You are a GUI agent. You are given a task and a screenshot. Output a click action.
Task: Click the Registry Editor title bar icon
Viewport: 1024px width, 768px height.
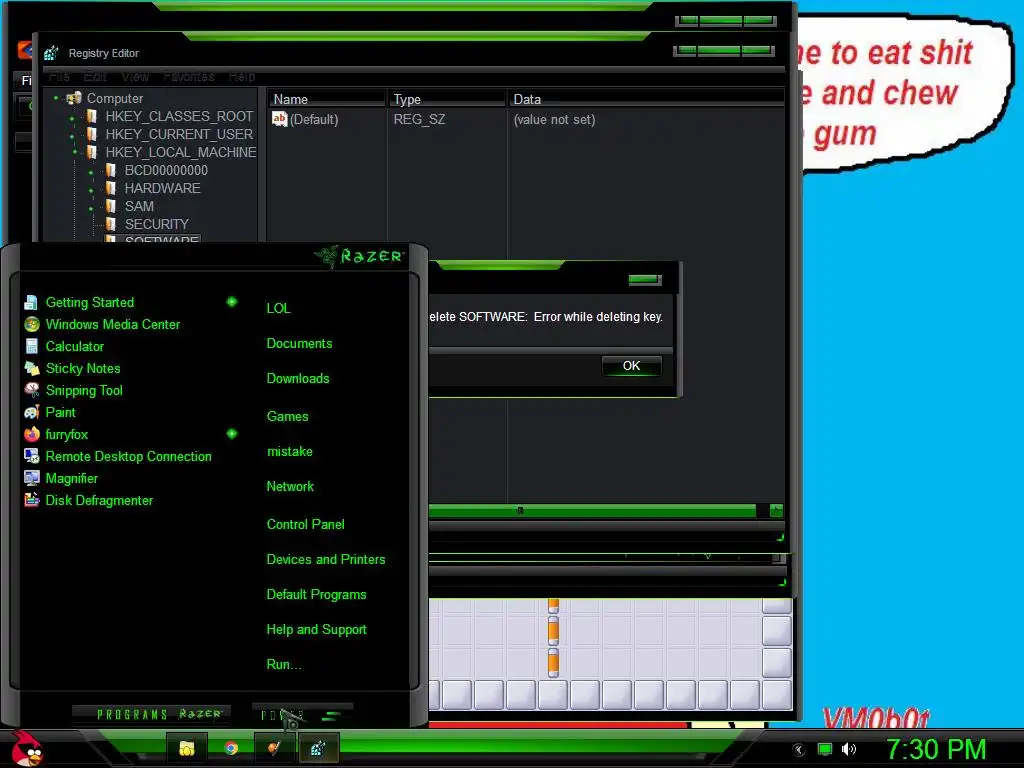(x=52, y=53)
